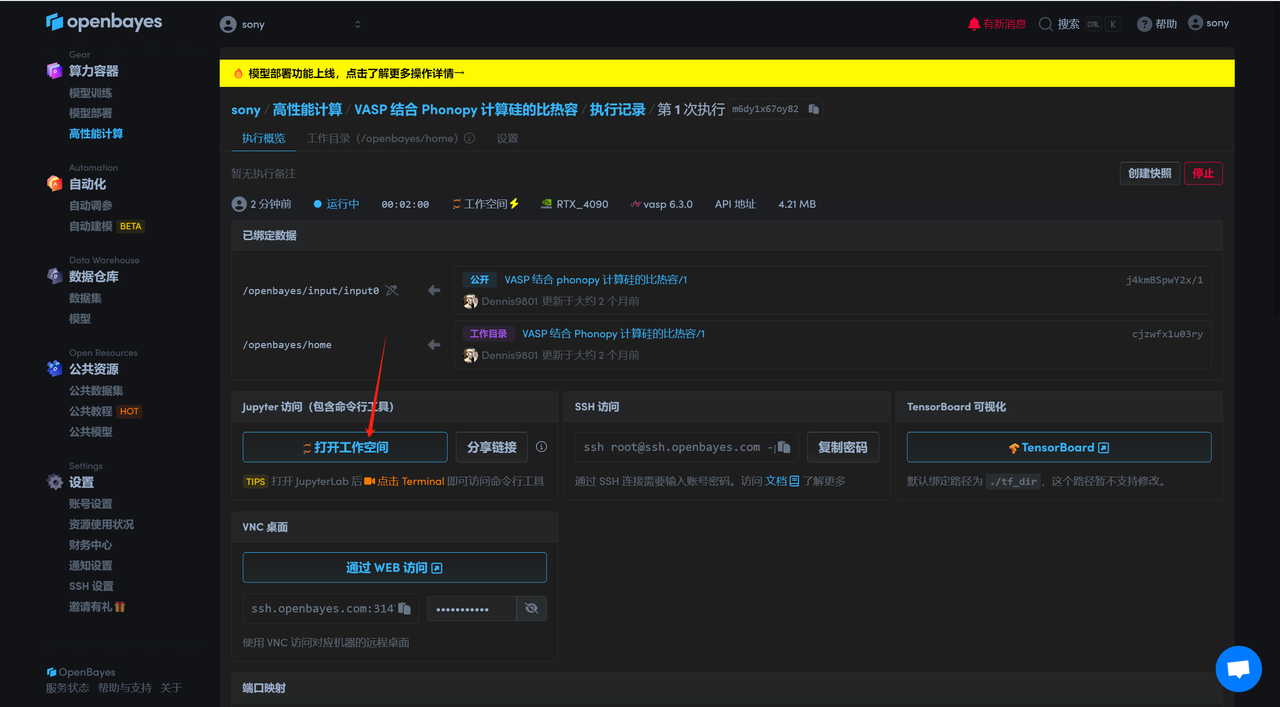
Task: Switch to 执行概览 tab
Action: click(263, 139)
